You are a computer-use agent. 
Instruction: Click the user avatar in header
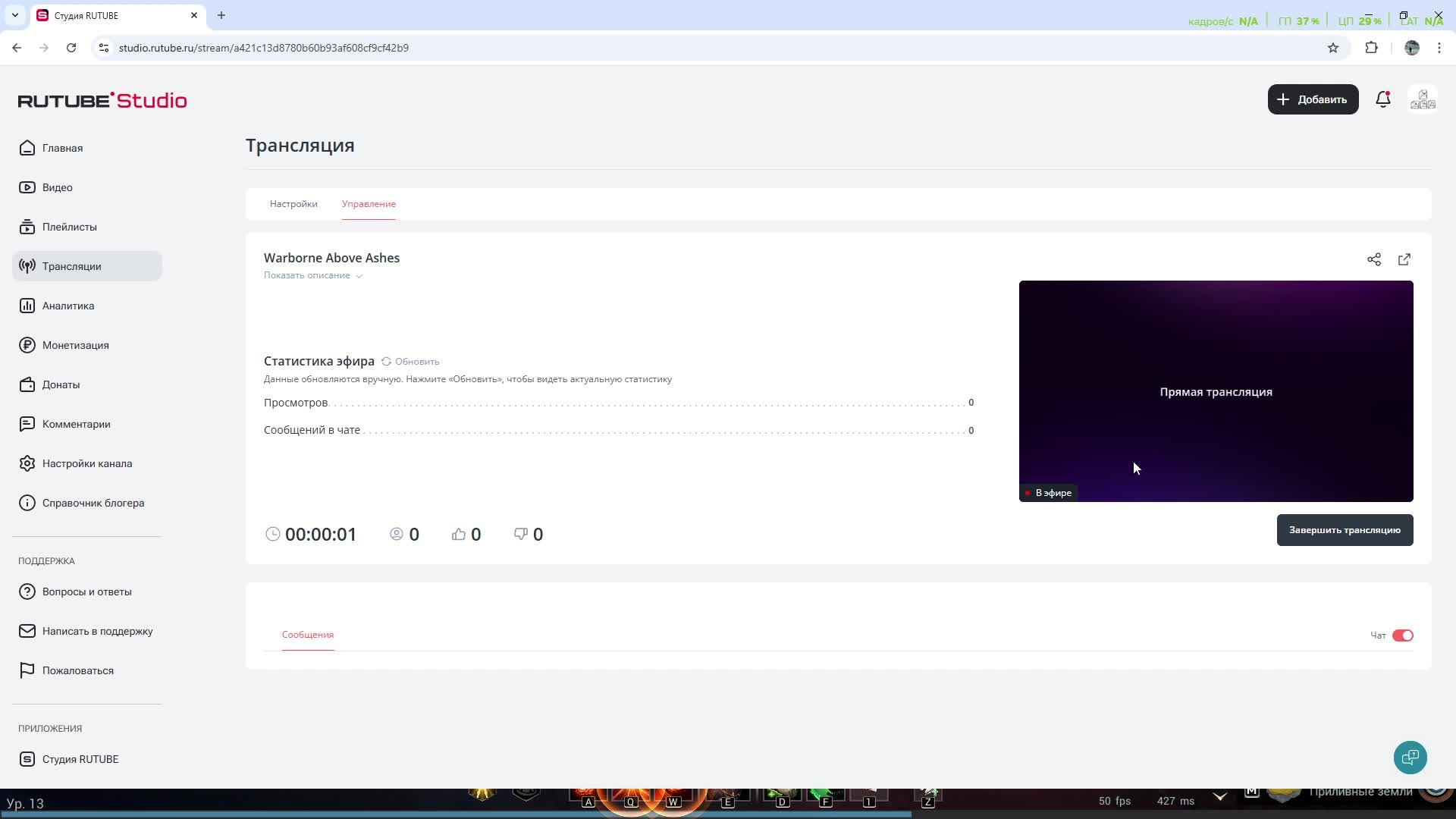pos(1422,99)
